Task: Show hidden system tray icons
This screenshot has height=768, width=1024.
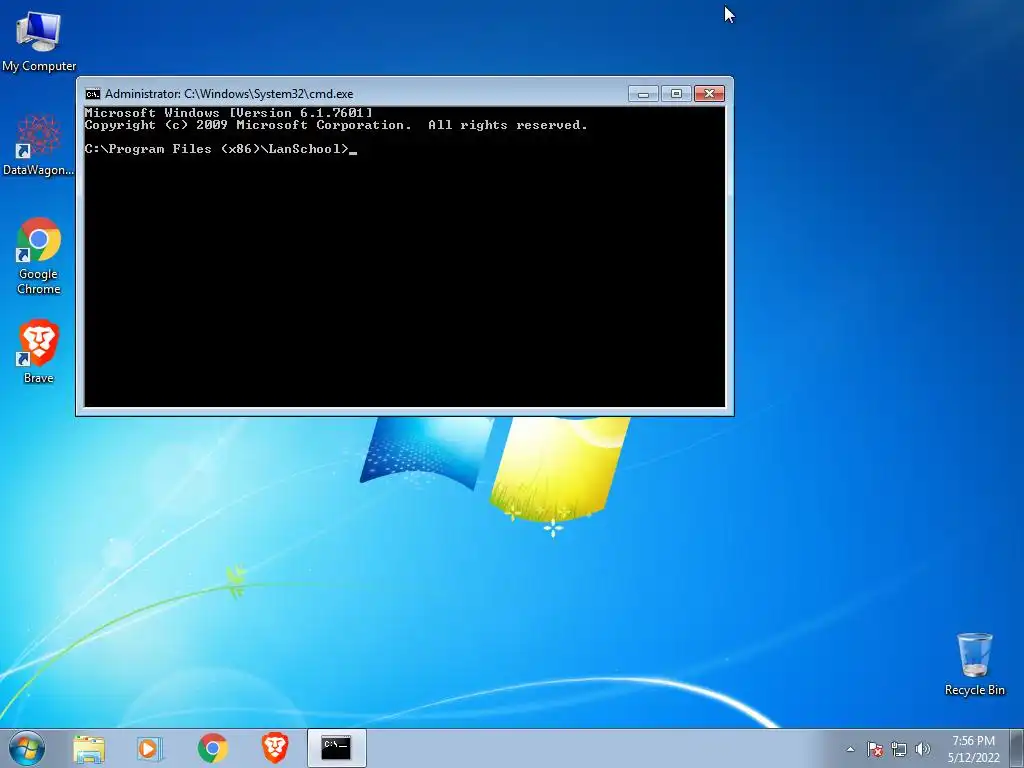Action: (x=850, y=749)
